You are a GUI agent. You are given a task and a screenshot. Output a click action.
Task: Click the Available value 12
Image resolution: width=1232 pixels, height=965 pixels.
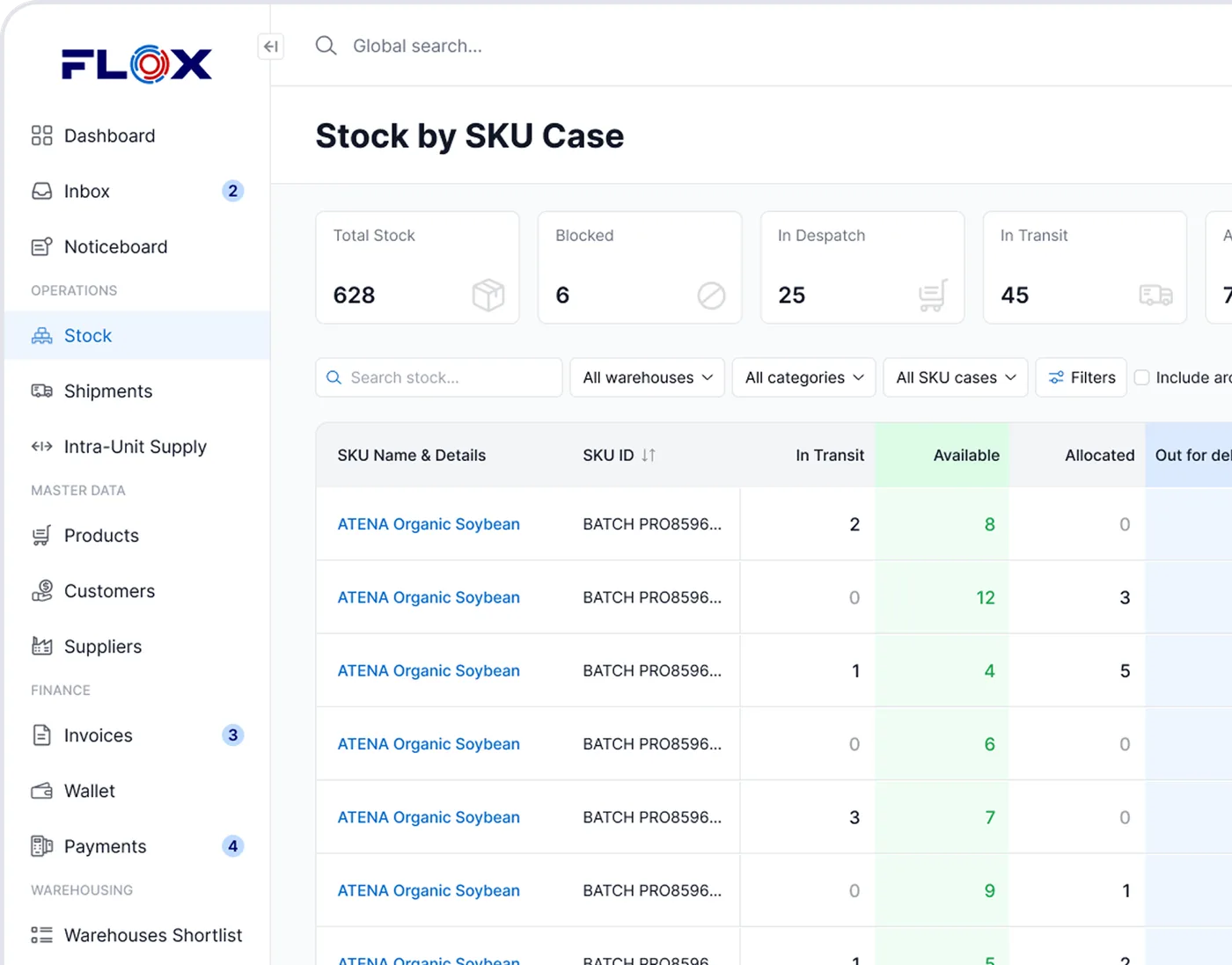tap(985, 597)
